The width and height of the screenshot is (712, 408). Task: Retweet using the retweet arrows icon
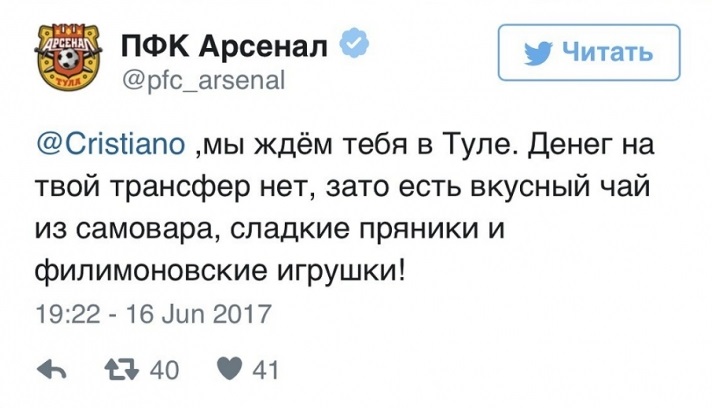point(122,369)
